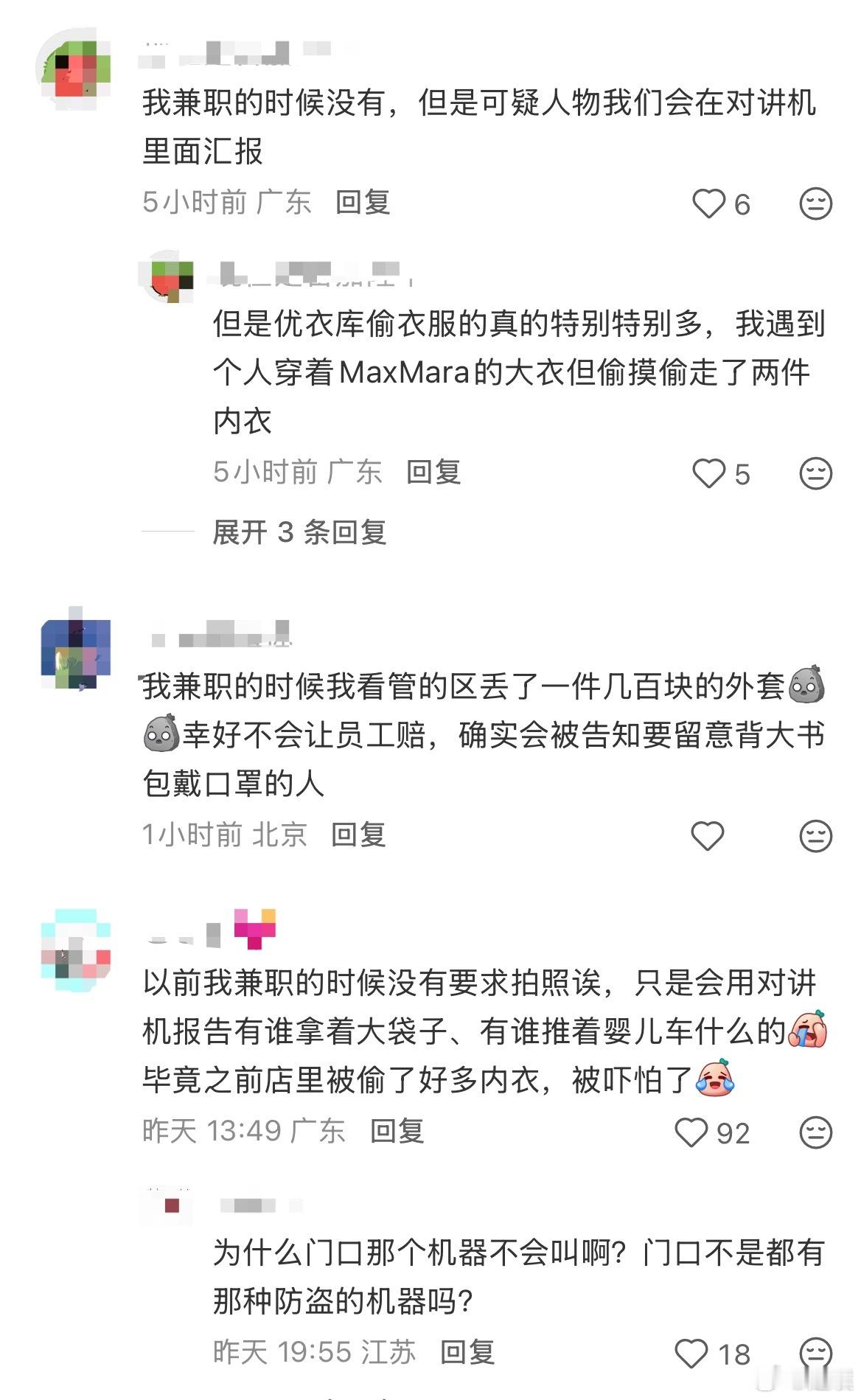Reply to comment posted 昨天 19:55 江苏
The height and width of the screenshot is (1400, 861).
click(x=467, y=1352)
